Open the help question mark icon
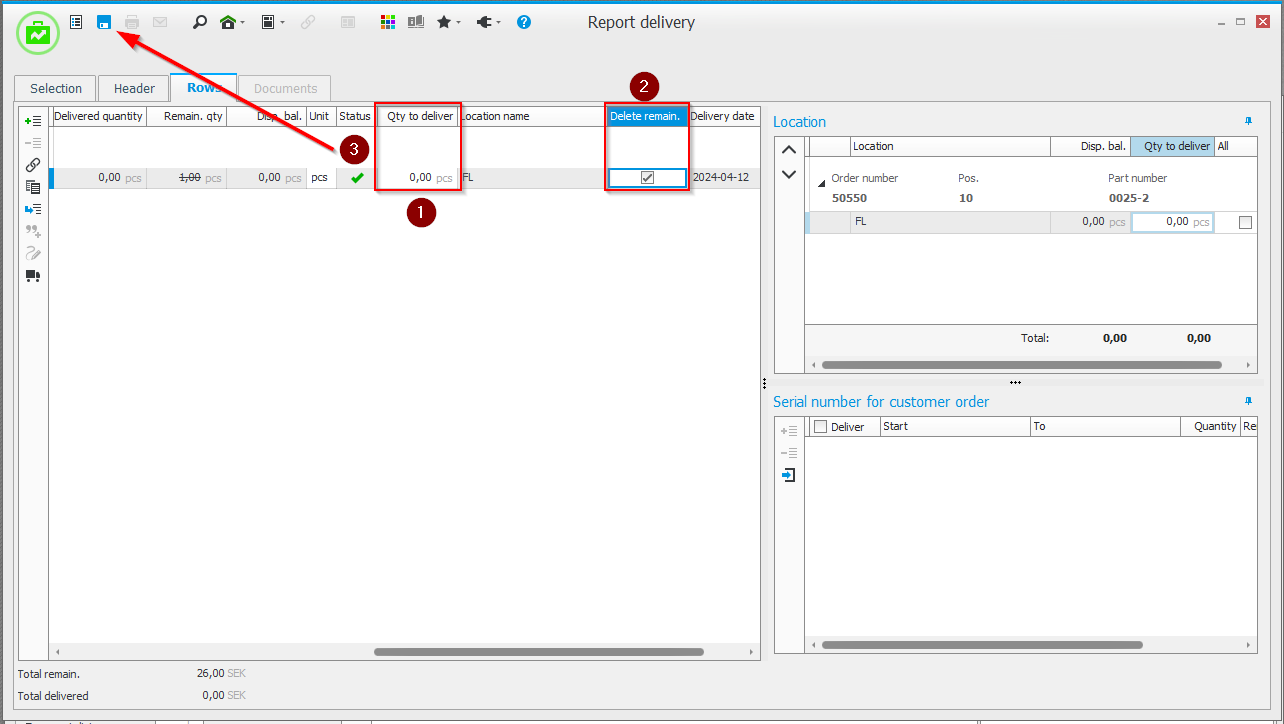The height and width of the screenshot is (724, 1284). pos(524,22)
